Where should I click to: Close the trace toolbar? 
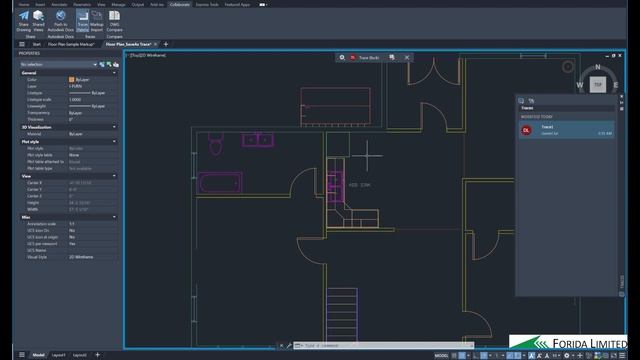click(407, 58)
